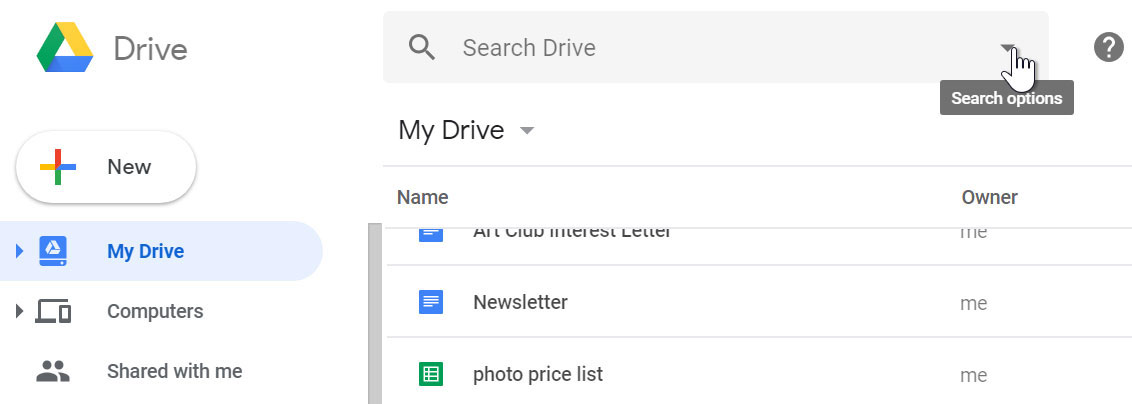Click the sidebar vertical scrollbar
Viewport: 1132px width, 404px height.
pos(375,312)
